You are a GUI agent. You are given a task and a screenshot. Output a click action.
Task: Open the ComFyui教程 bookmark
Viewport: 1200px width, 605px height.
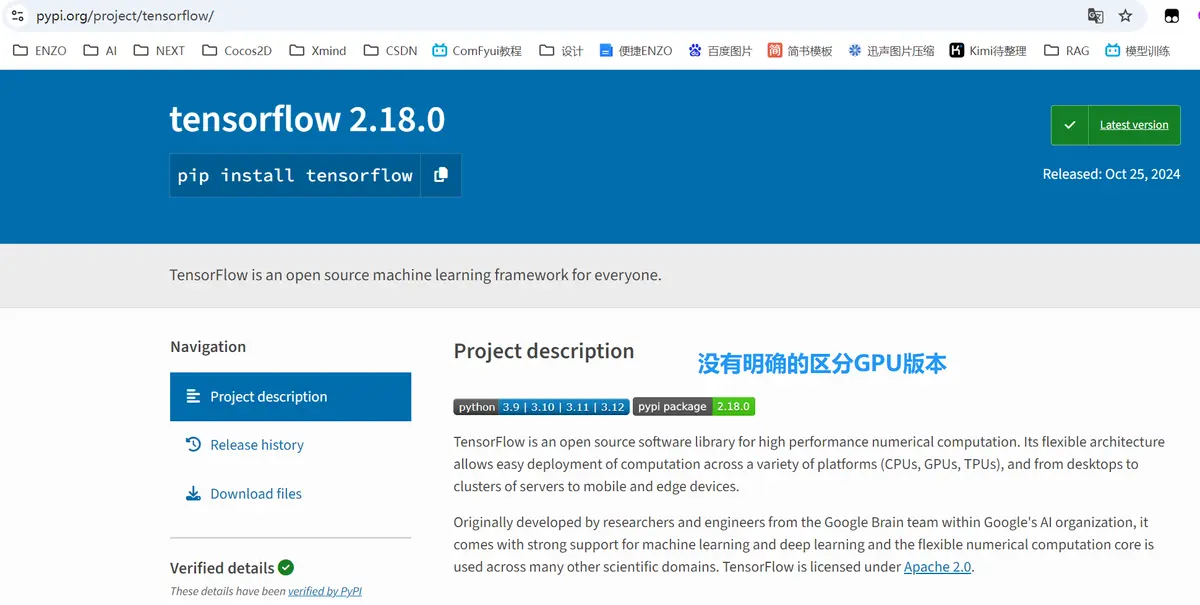(x=477, y=50)
